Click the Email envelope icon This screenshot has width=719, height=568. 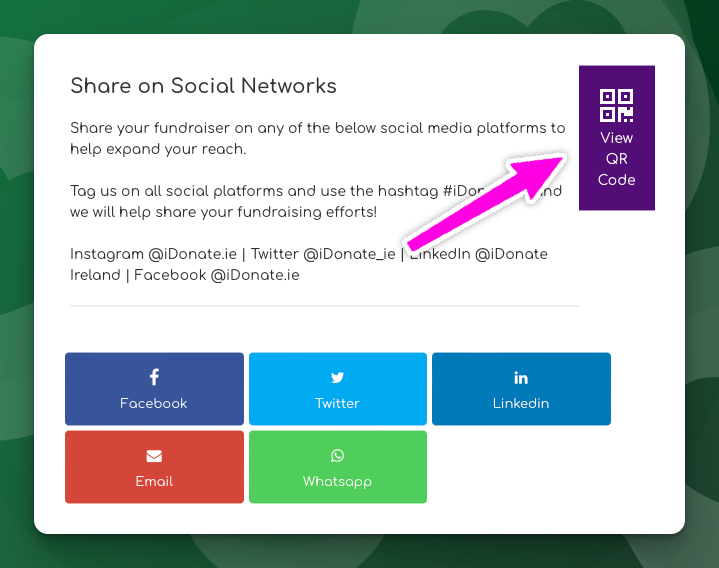click(154, 456)
